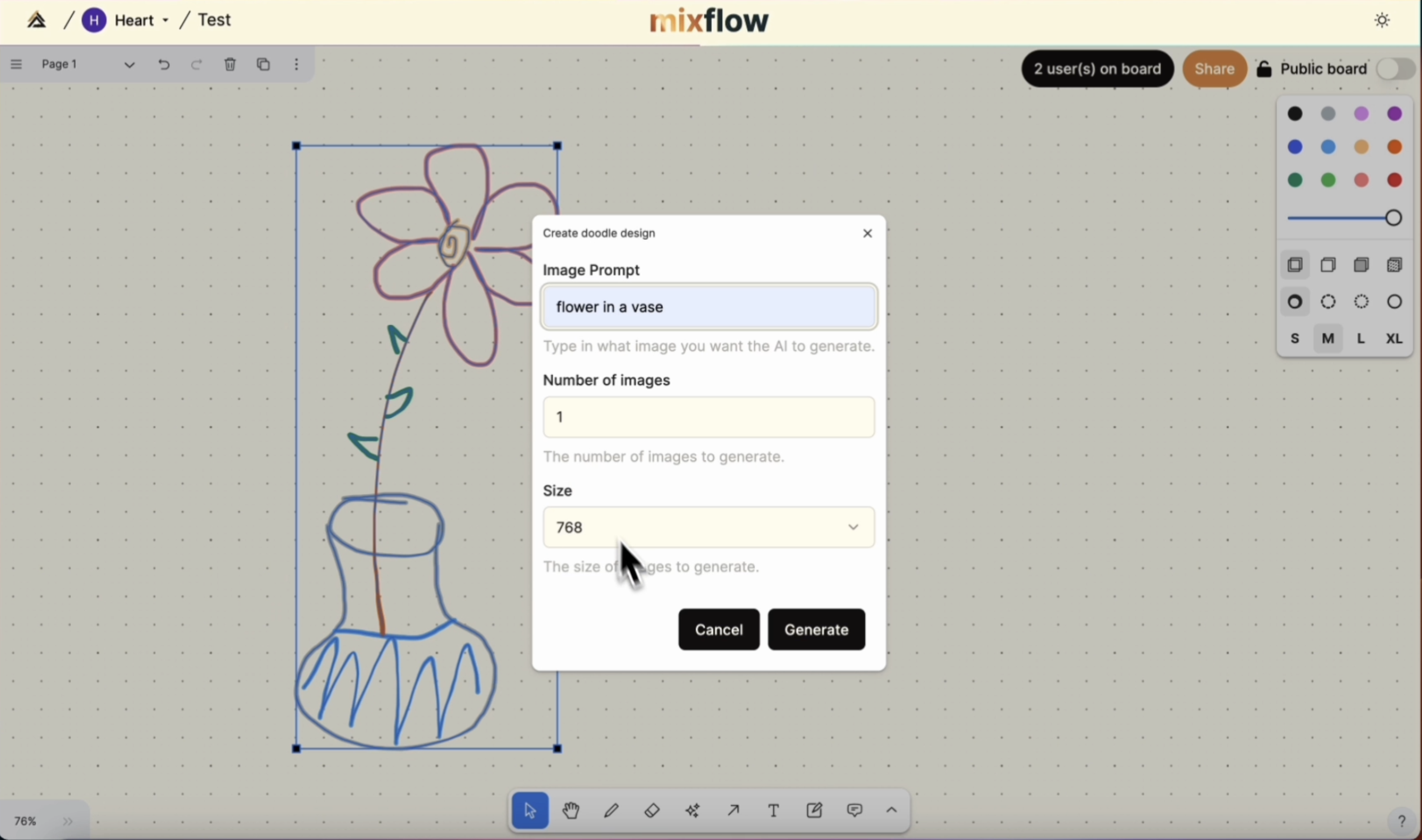Click the duplicate page icon
Image resolution: width=1422 pixels, height=840 pixels.
coord(263,65)
